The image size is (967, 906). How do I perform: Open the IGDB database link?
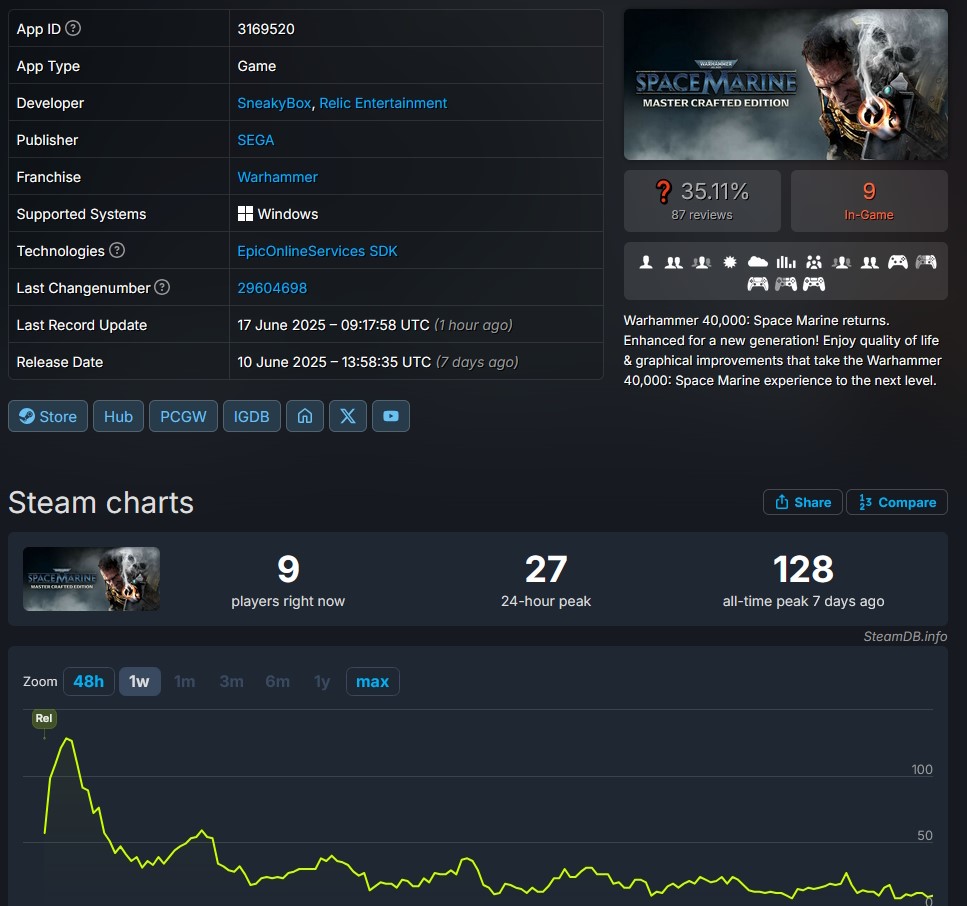pyautogui.click(x=252, y=416)
